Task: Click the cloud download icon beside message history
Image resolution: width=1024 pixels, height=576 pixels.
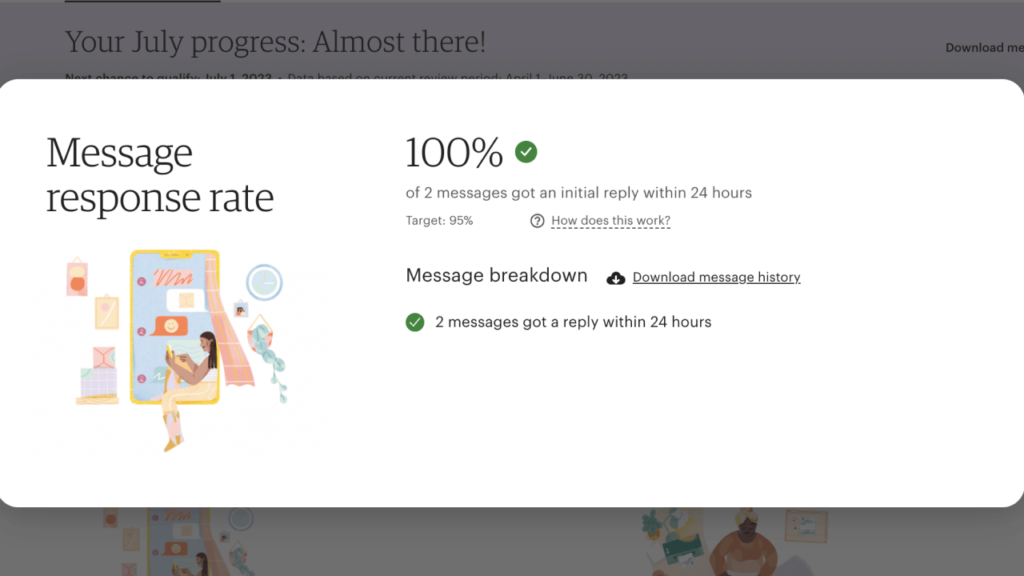Action: tap(615, 276)
